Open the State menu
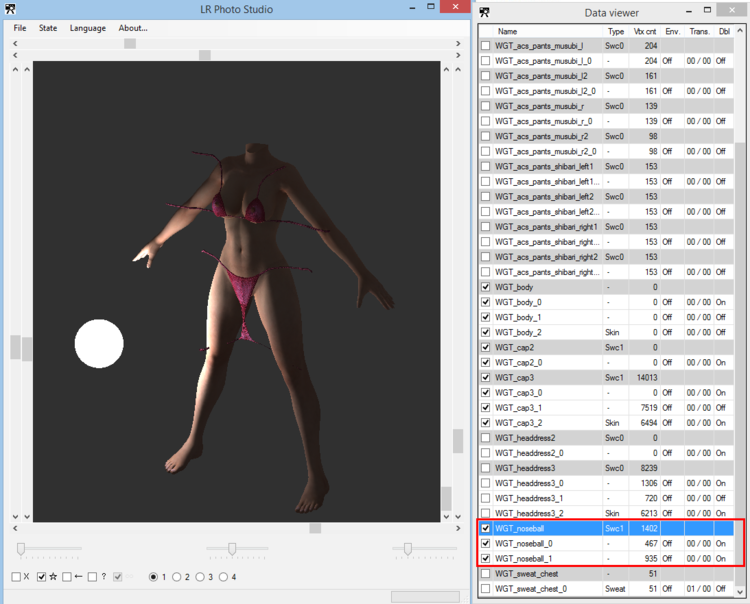Image resolution: width=750 pixels, height=604 pixels. coord(48,28)
